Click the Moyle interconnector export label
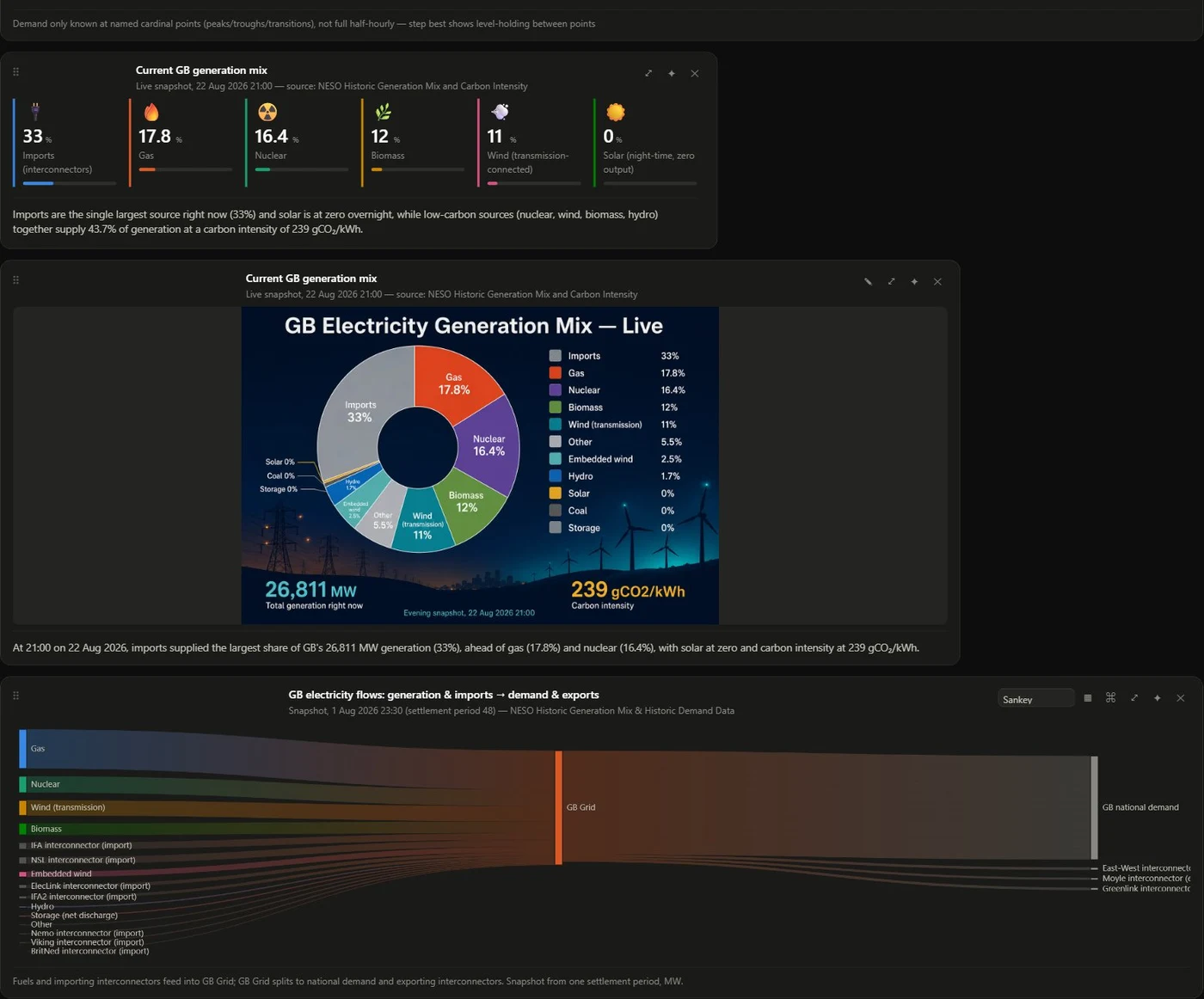Screen dimensions: 1204x999 [x=1146, y=879]
